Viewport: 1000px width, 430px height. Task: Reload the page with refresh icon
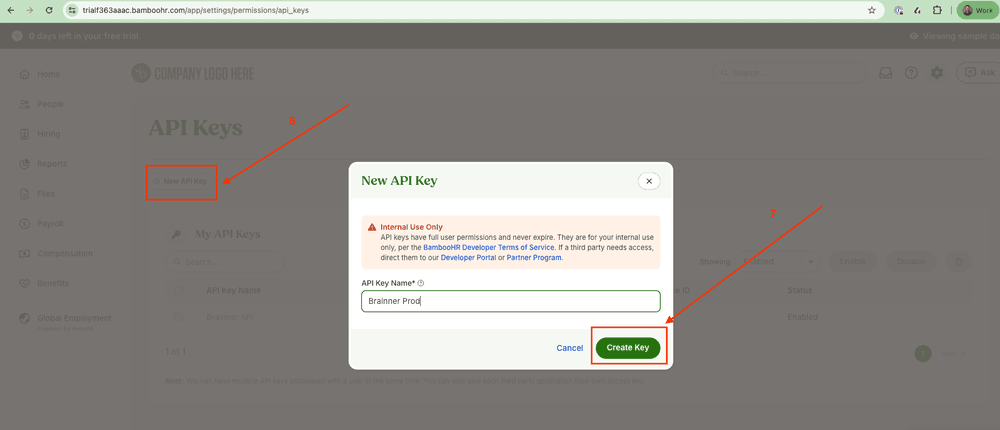(x=49, y=10)
